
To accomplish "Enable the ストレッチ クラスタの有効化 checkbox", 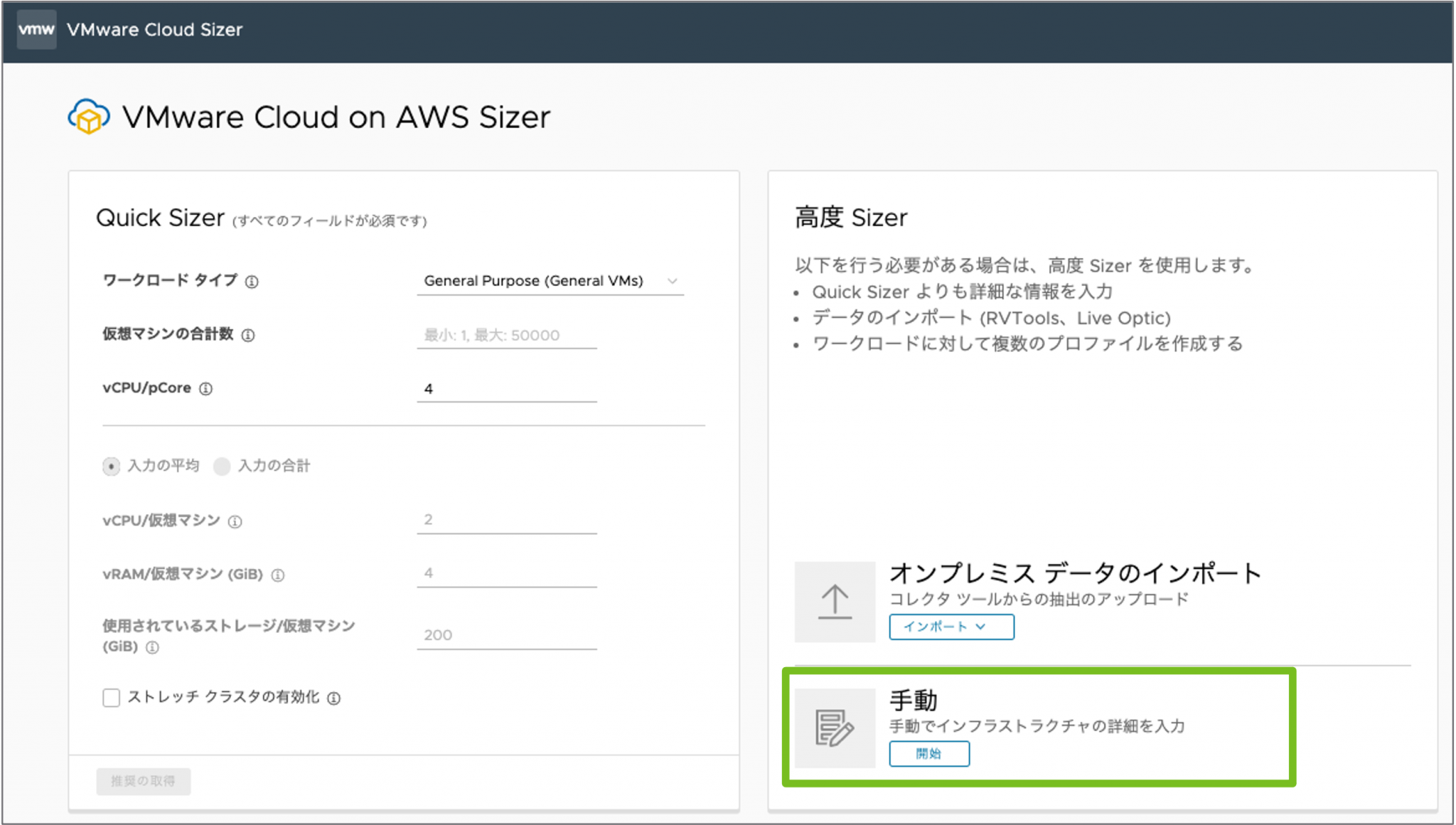I will [111, 698].
